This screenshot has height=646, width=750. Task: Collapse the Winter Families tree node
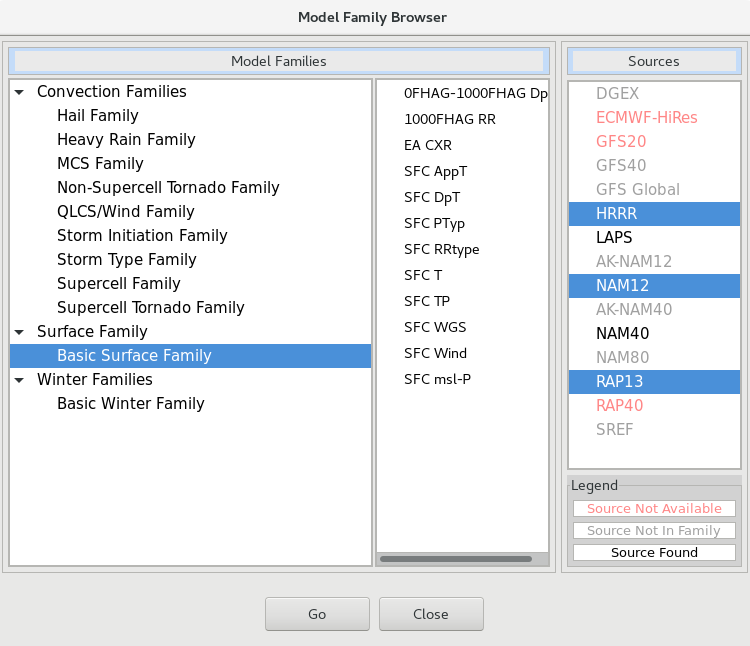click(19, 380)
